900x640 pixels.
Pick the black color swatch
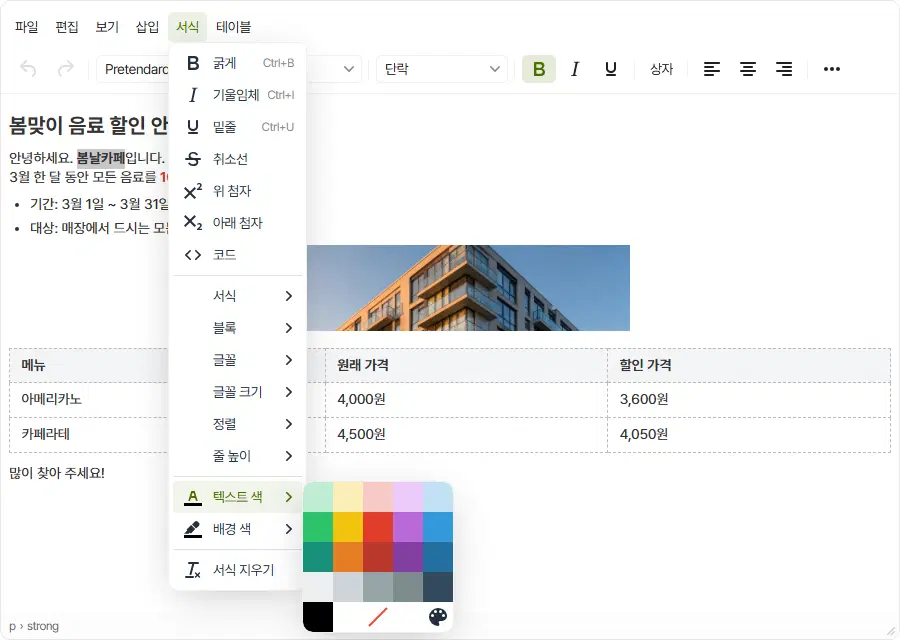point(318,617)
